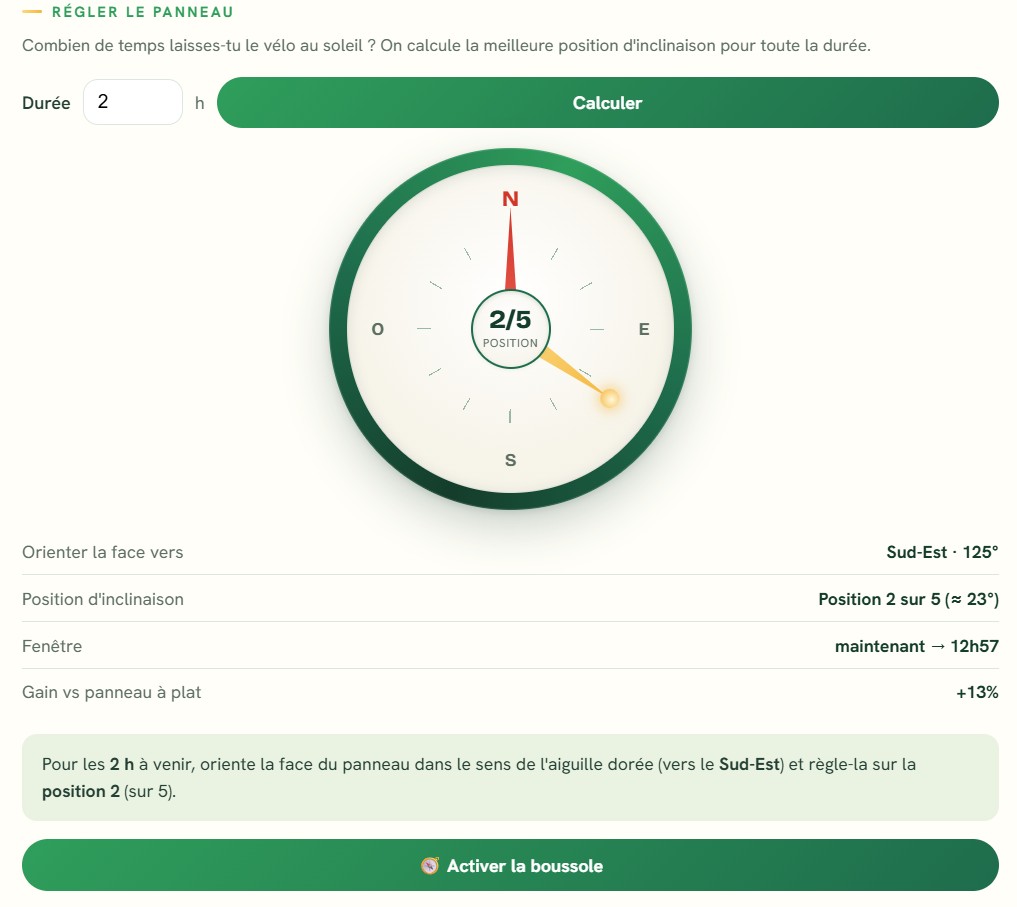Viewport: 1017px width, 907px height.
Task: Select the Position 2 sur 5 (≈ 23°) value
Action: 908,599
